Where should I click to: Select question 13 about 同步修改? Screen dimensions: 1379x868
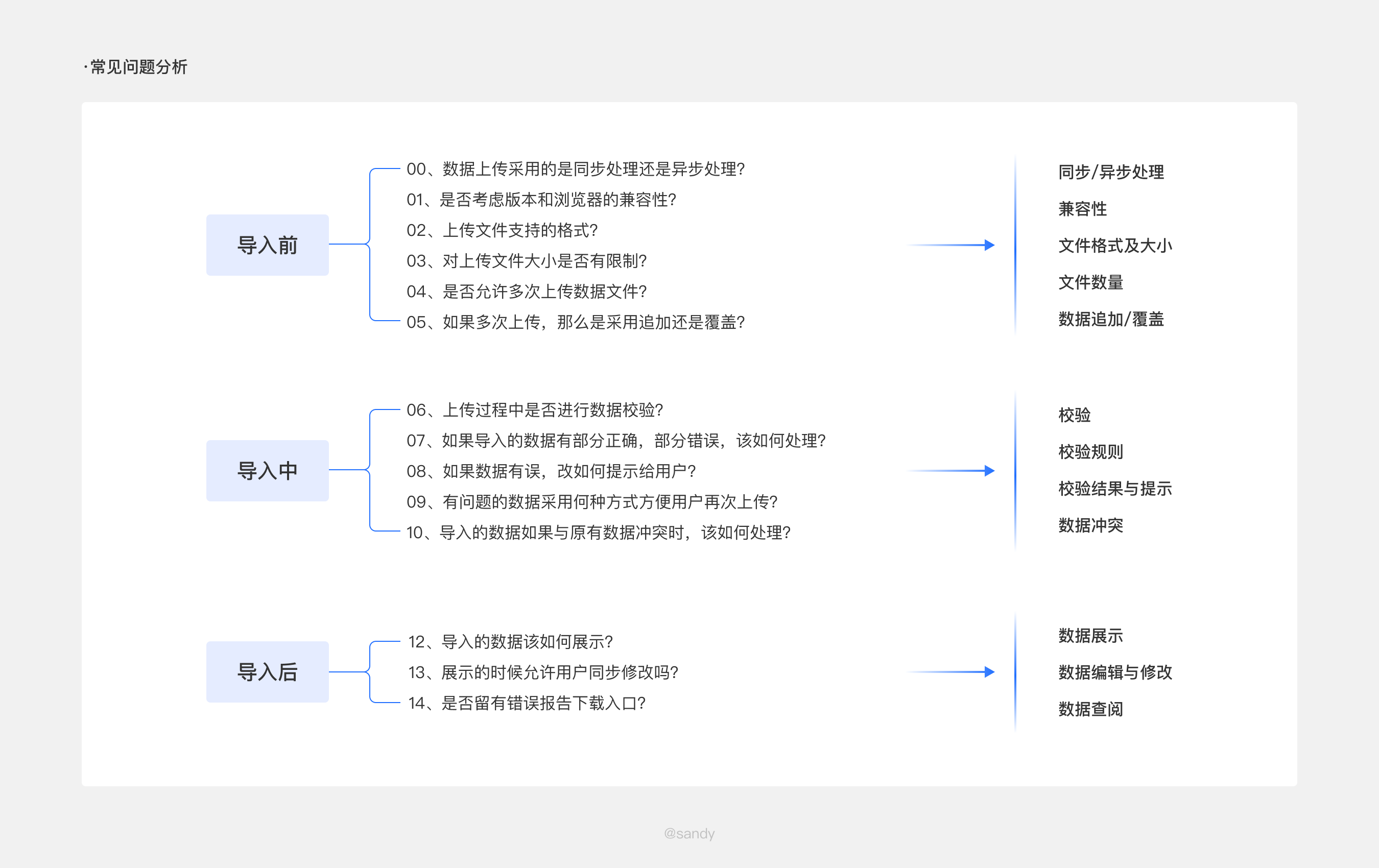[x=543, y=672]
